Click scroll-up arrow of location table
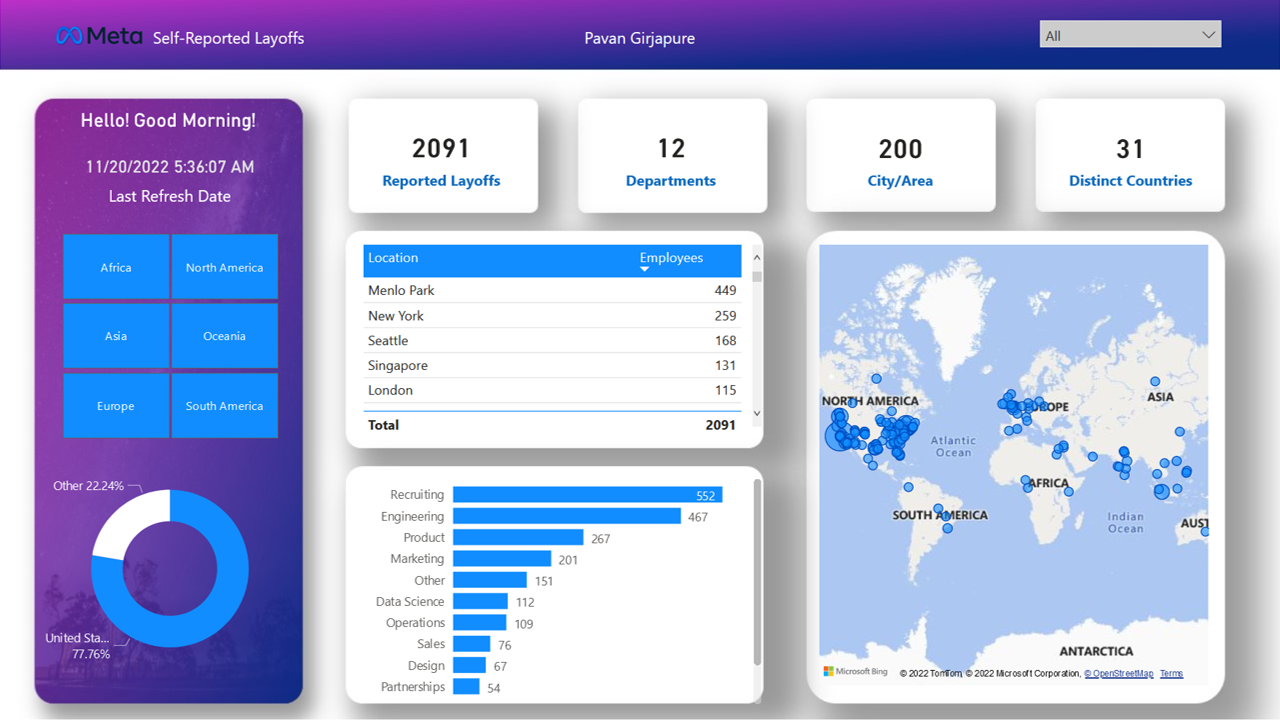This screenshot has width=1280, height=720. coord(756,258)
